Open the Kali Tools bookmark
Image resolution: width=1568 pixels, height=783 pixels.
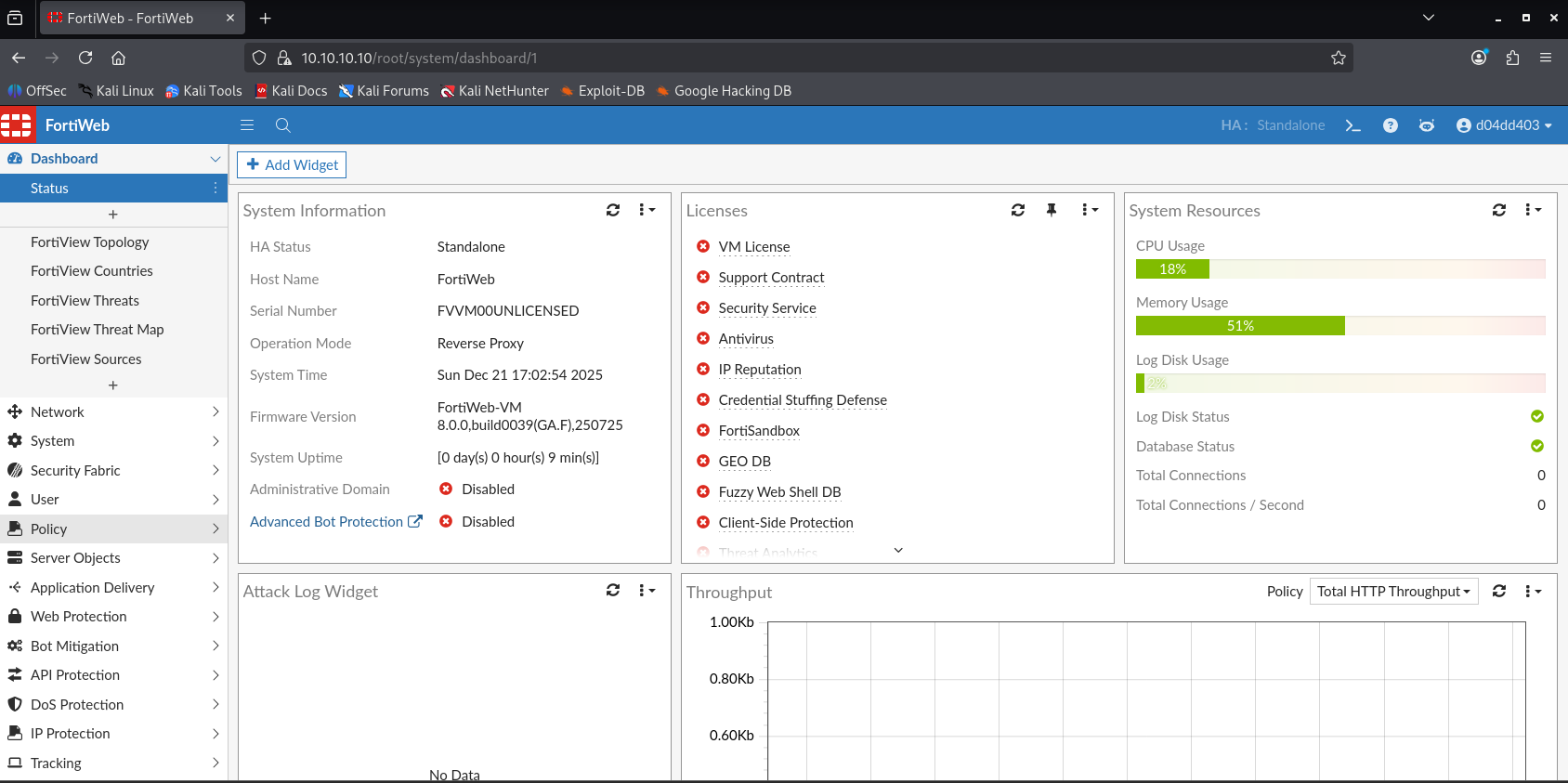203,91
